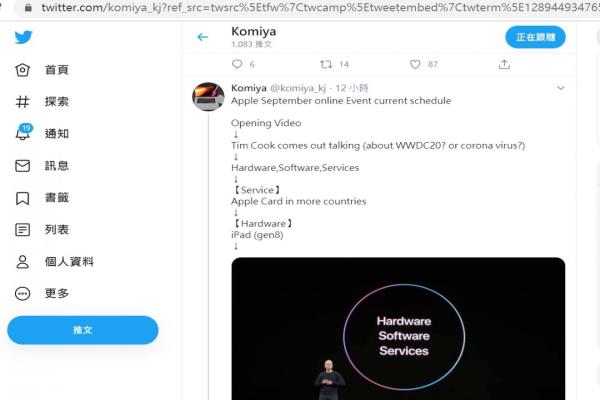
Task: Click the back arrow beside Komiya
Action: click(202, 37)
